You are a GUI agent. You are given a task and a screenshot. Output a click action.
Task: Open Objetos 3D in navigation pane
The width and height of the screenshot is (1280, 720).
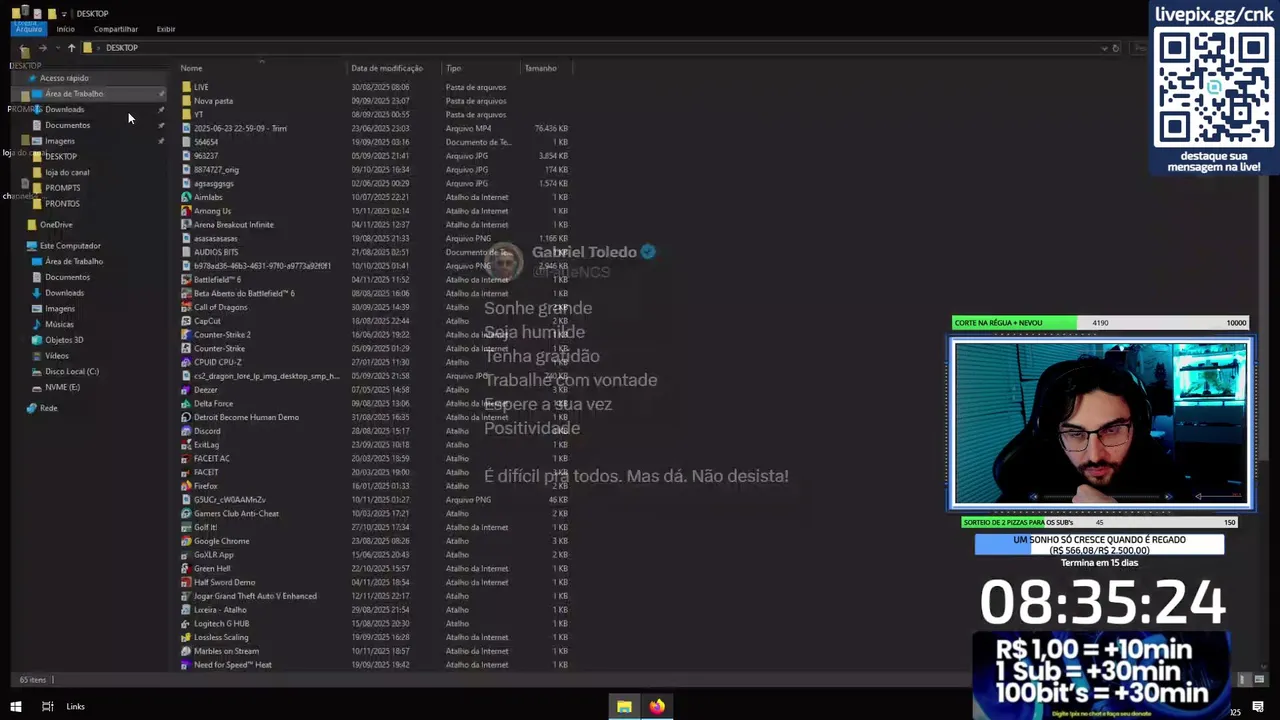point(64,340)
